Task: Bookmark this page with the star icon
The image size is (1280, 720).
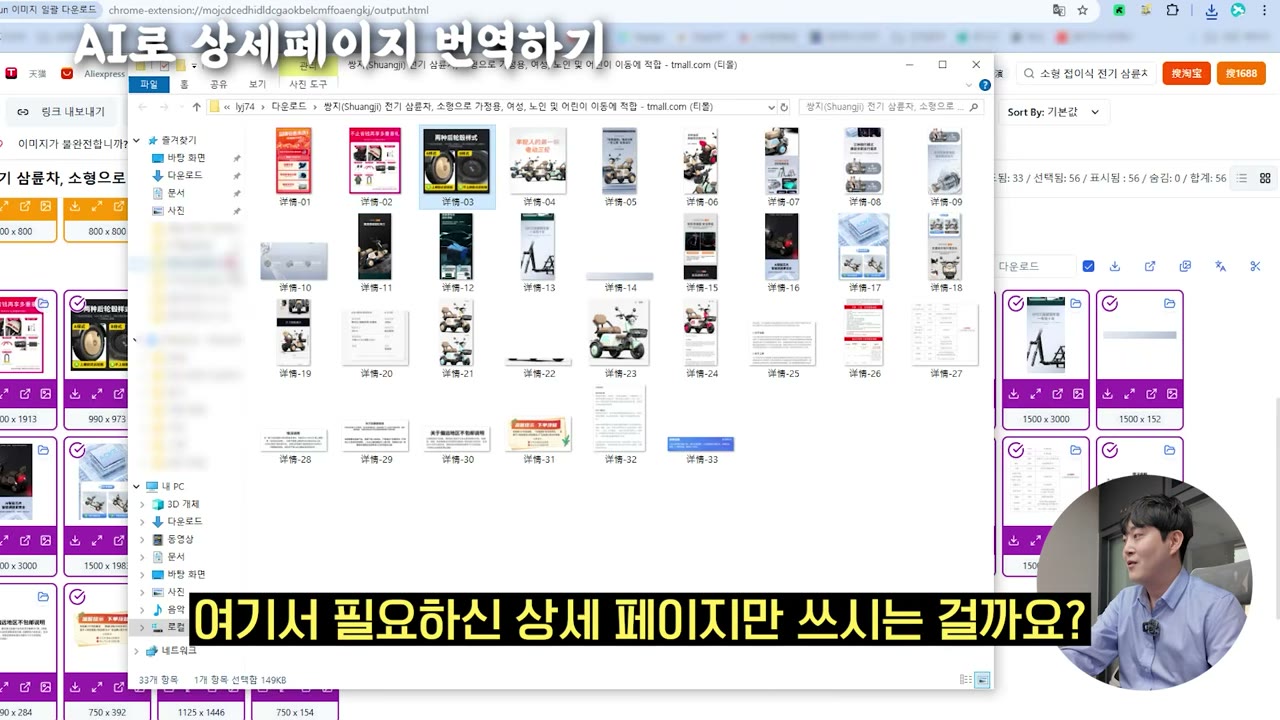Action: (1082, 10)
